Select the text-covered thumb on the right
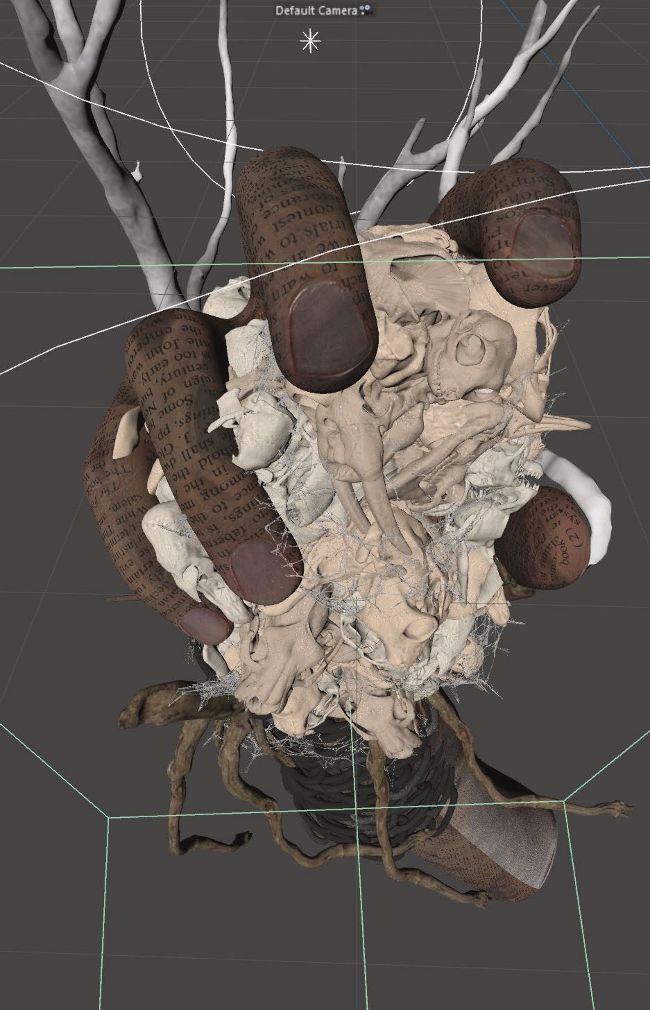This screenshot has height=1010, width=650. click(543, 537)
